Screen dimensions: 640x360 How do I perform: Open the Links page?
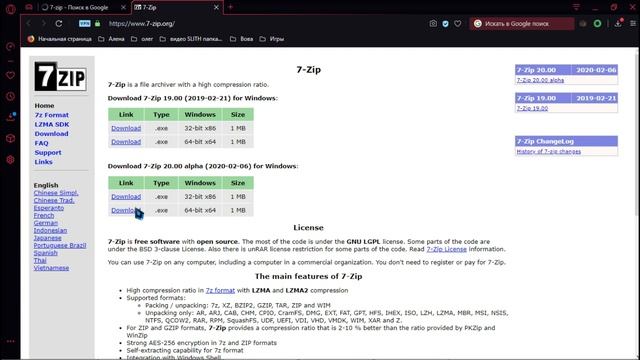(43, 162)
